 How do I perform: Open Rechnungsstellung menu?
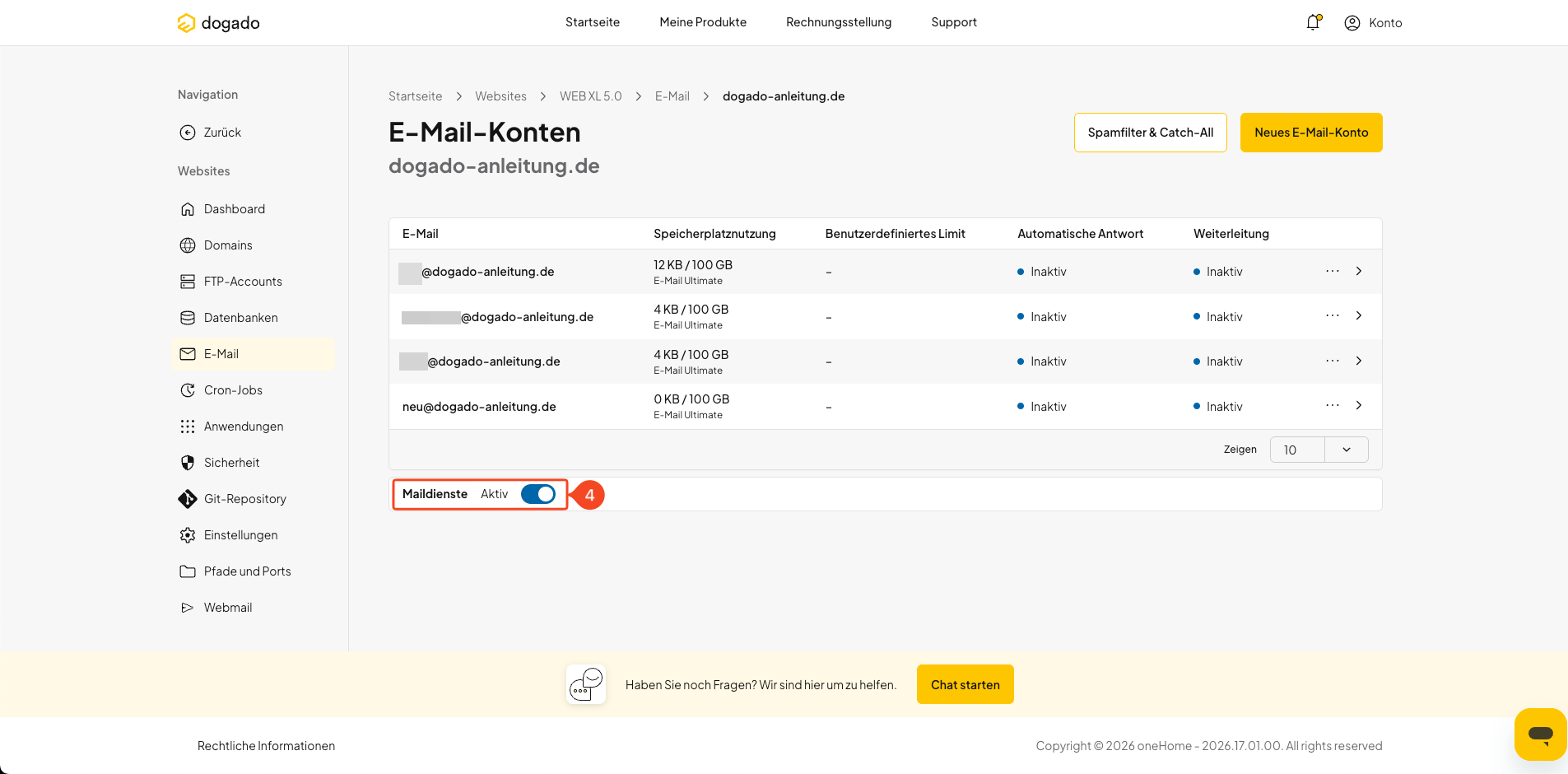click(839, 22)
